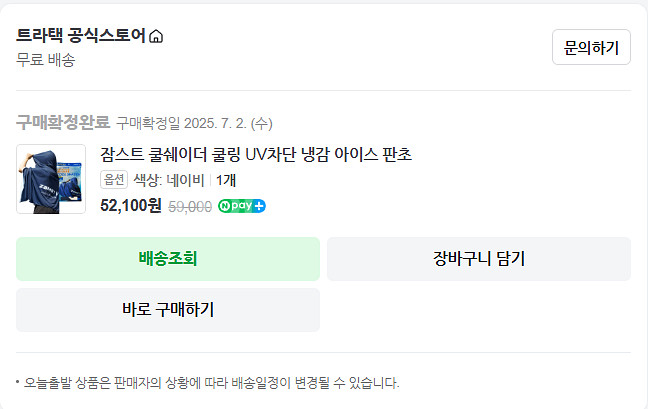Screen dimensions: 648x409
Task: Click the 색상: 네이비 option text
Action: click(x=168, y=180)
